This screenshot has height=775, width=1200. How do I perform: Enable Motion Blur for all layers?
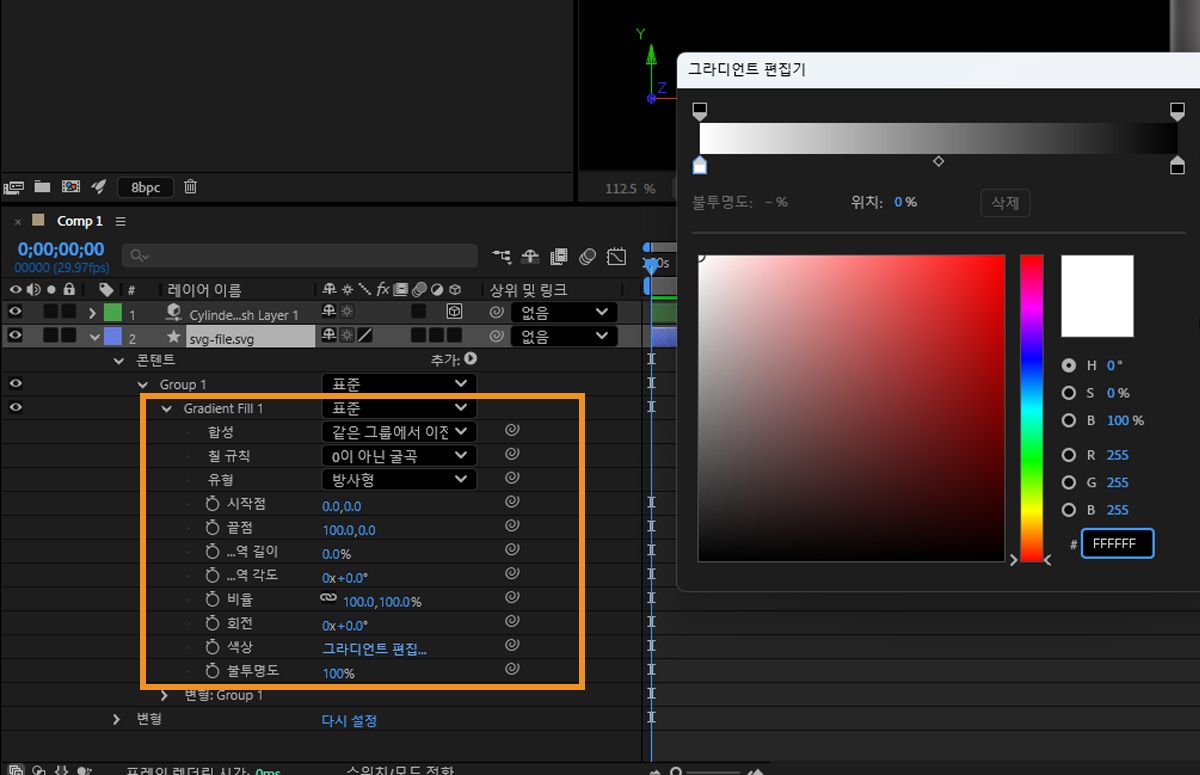pyautogui.click(x=586, y=256)
